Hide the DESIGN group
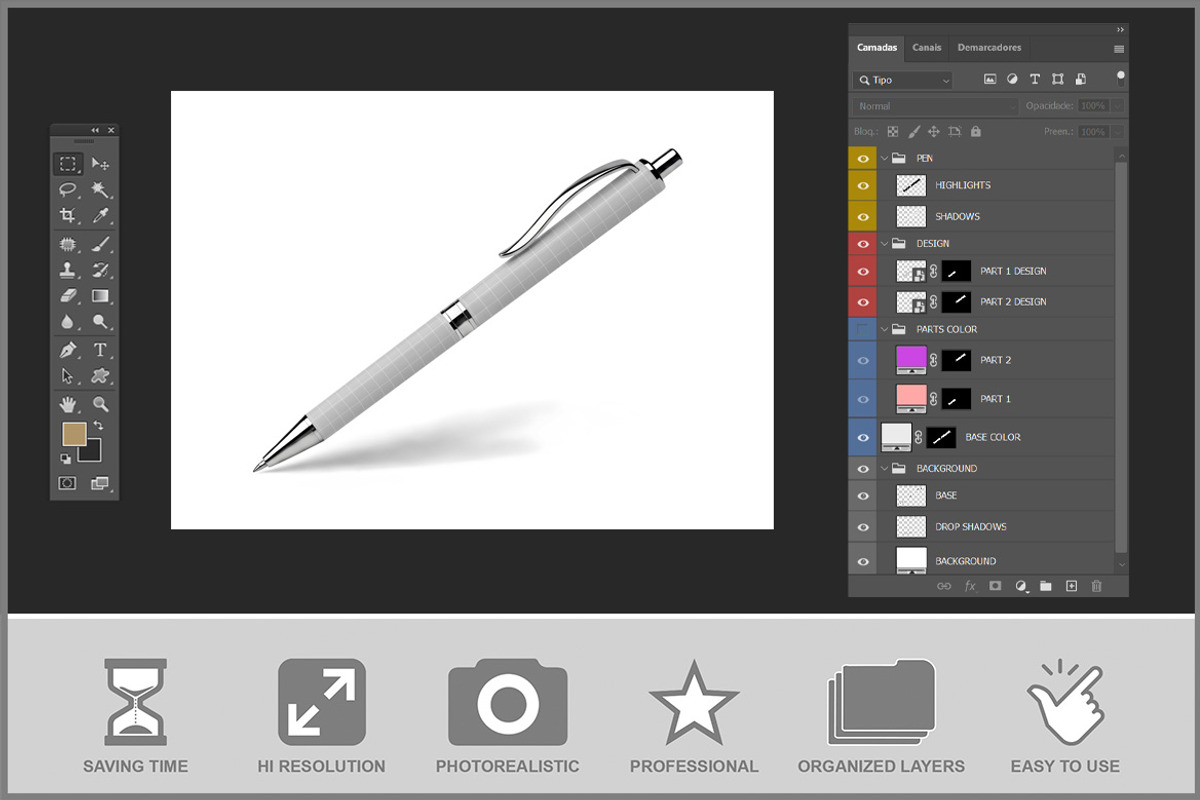Image resolution: width=1200 pixels, height=800 pixels. point(862,243)
